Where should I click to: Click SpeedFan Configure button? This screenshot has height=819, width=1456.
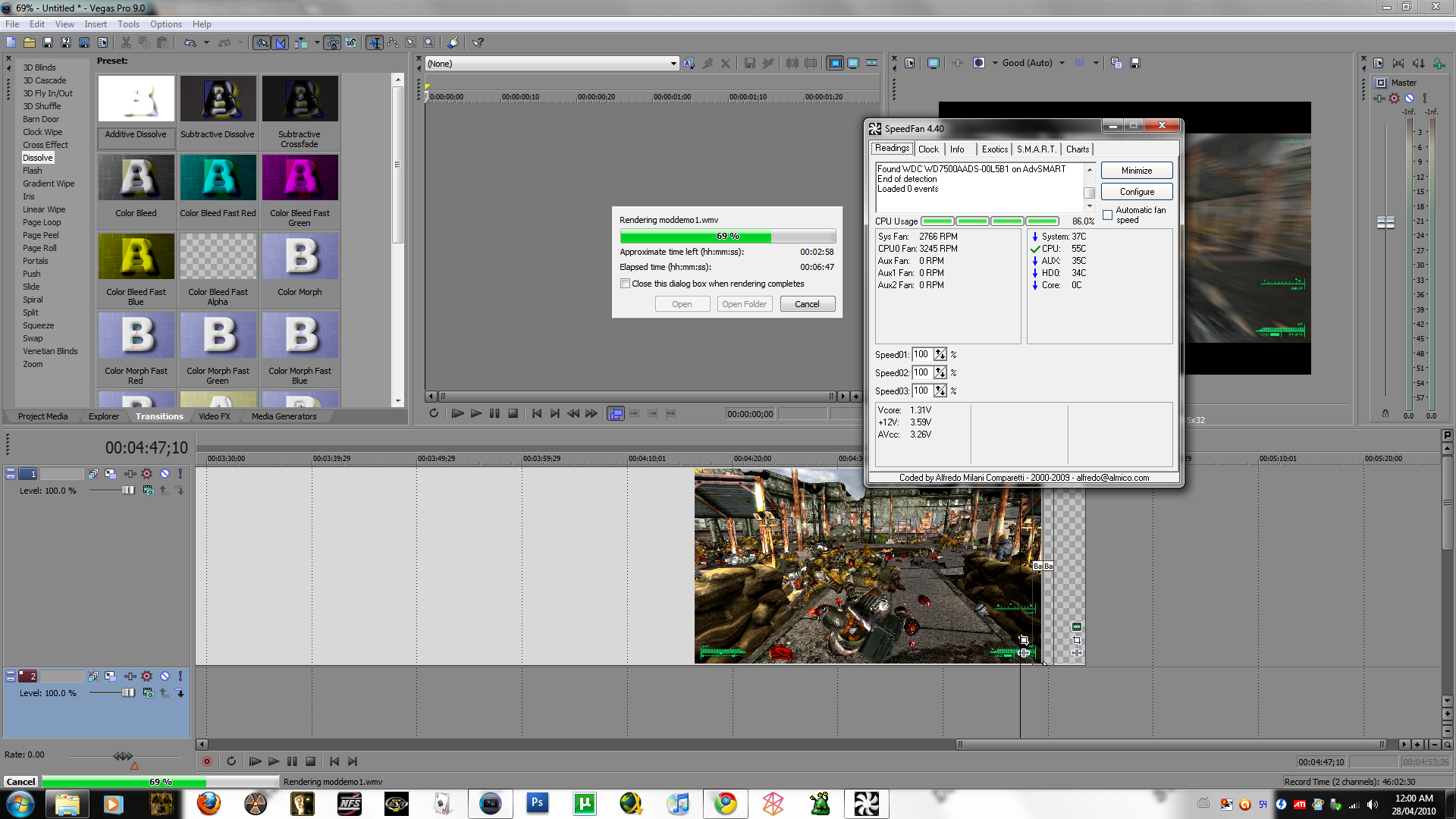click(x=1137, y=192)
